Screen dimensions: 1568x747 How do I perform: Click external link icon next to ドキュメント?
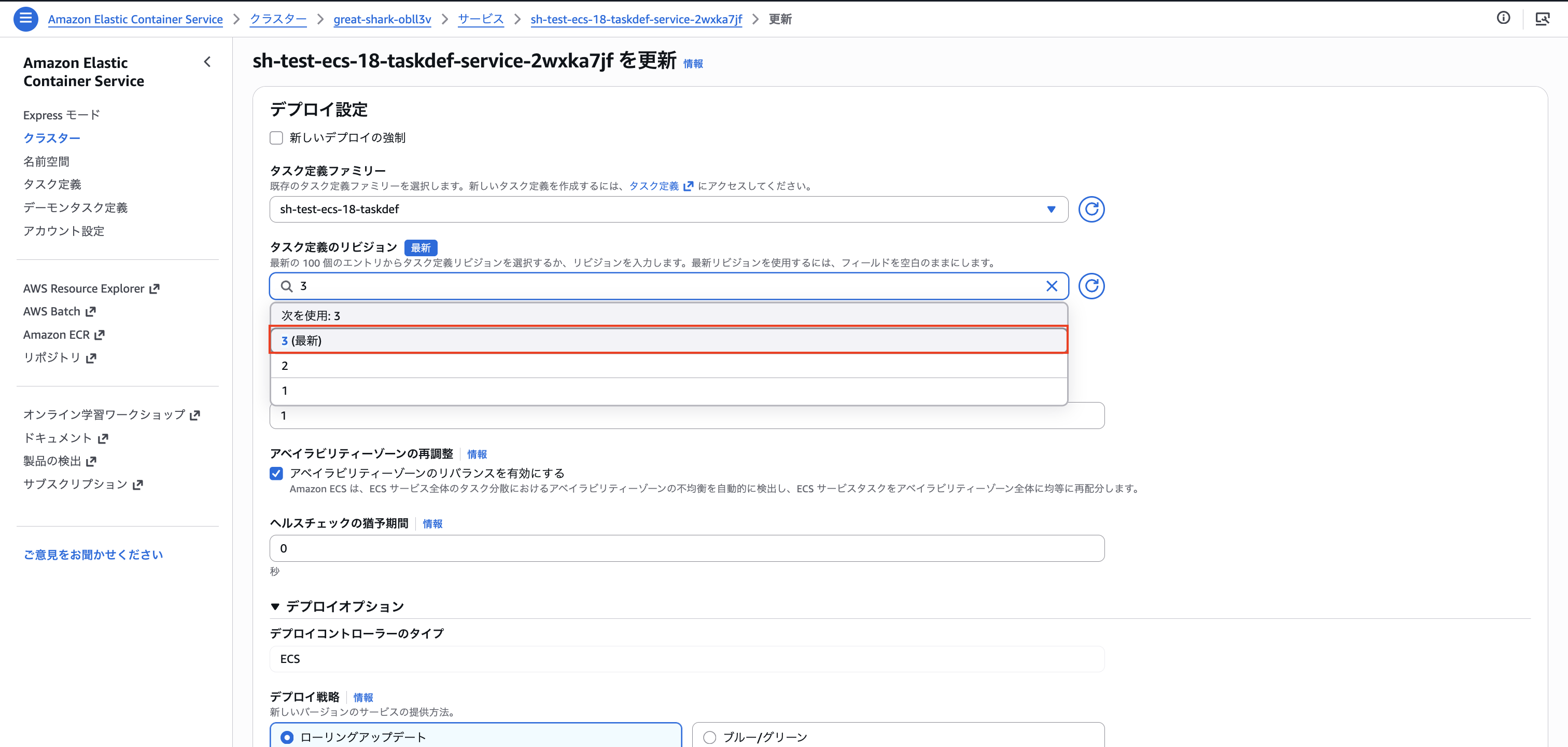coord(103,438)
